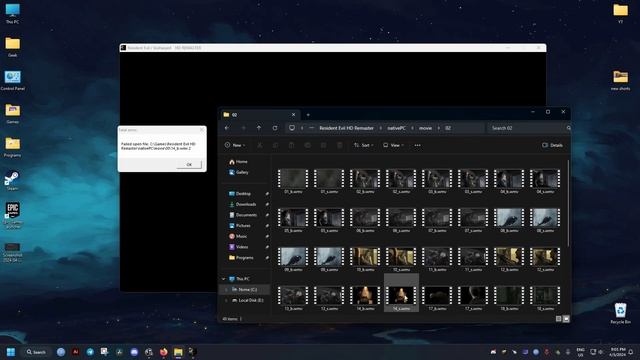Go up one folder level

(x=259, y=128)
